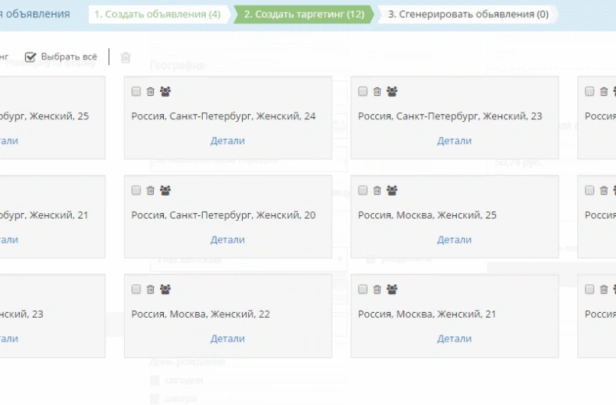
Task: Check the Санкт-Петербург, Женский, 24 card checkbox
Action: pyautogui.click(x=136, y=92)
